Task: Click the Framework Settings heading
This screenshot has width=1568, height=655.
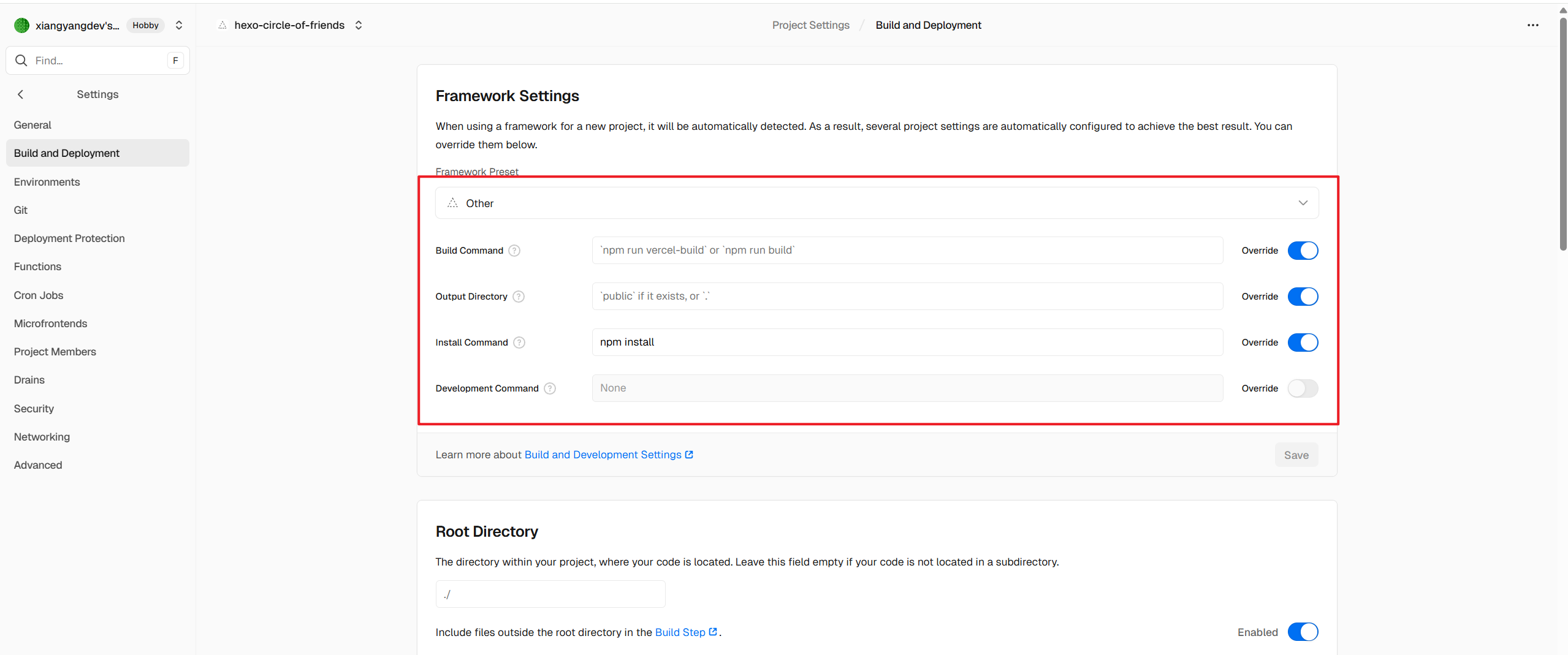Action: 507,96
